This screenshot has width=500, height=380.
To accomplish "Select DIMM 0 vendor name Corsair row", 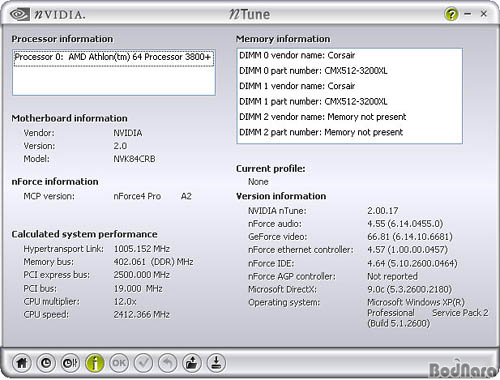I will pyautogui.click(x=349, y=55).
